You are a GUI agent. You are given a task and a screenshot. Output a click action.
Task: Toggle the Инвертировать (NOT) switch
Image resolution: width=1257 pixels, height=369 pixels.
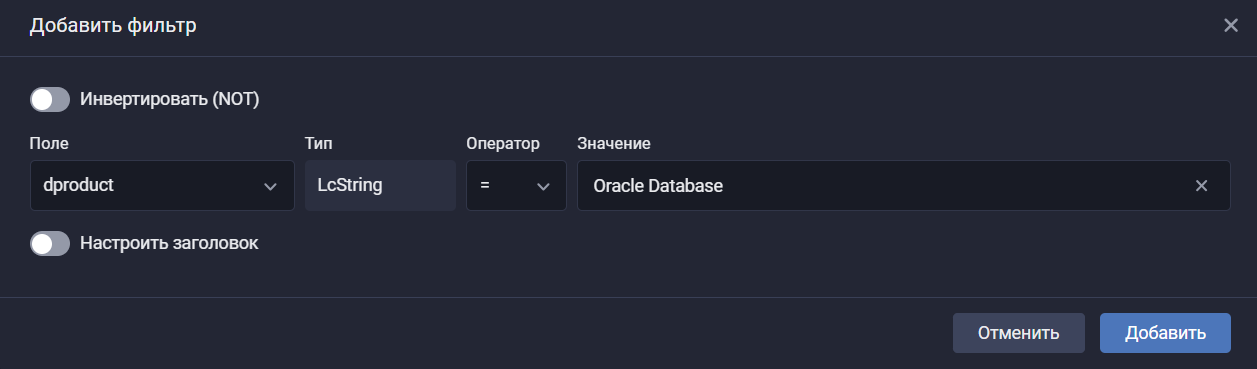coord(50,99)
